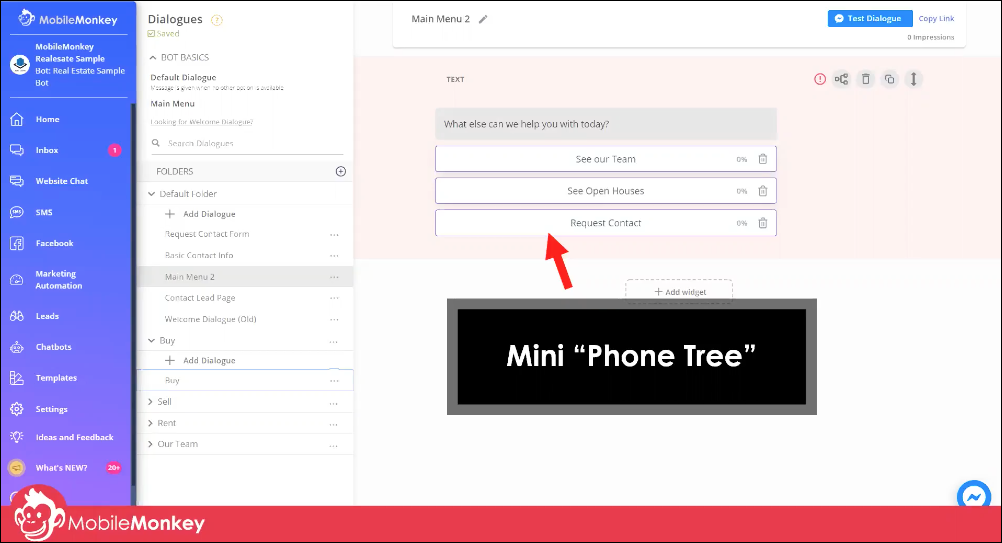Delete the See our Team button
Image resolution: width=1002 pixels, height=543 pixels.
pyautogui.click(x=763, y=159)
